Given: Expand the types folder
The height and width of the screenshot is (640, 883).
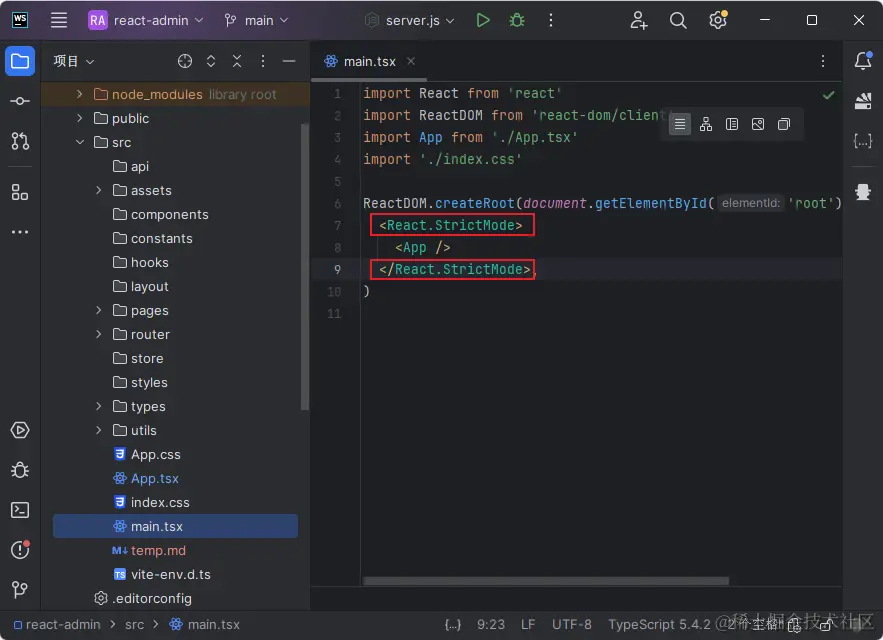Looking at the screenshot, I should 99,406.
